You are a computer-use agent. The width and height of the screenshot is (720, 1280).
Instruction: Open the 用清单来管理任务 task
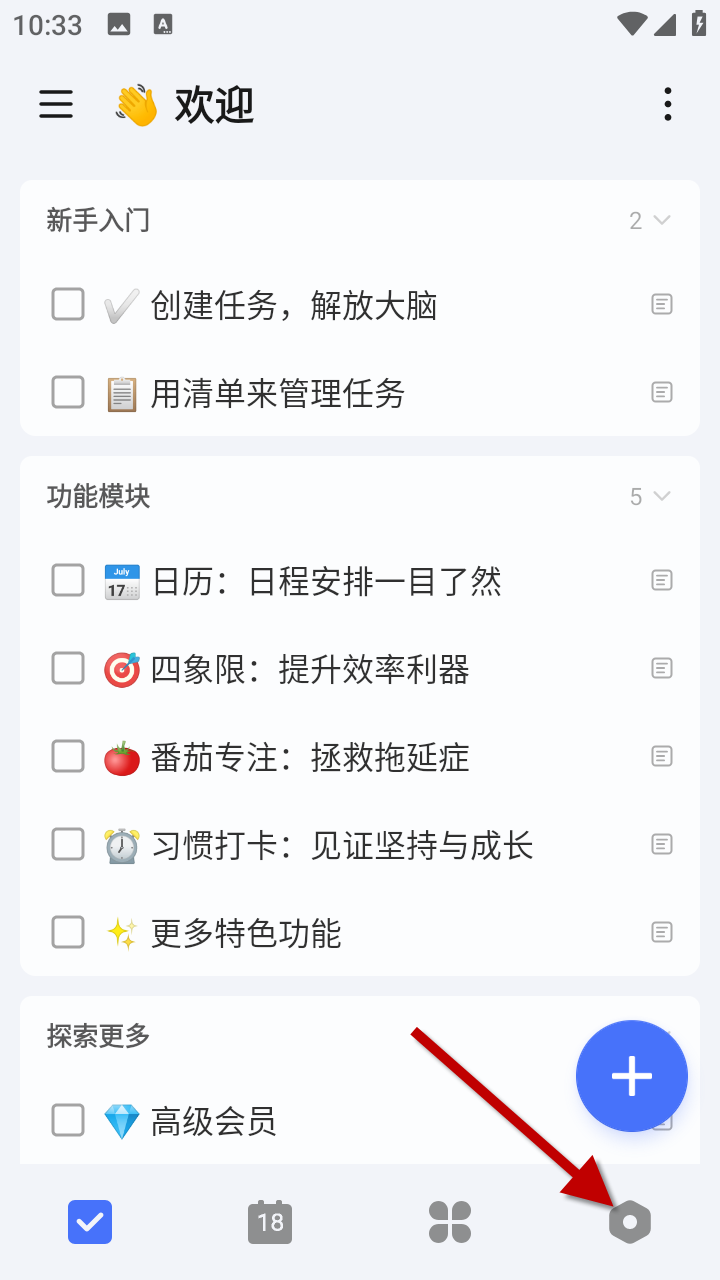coord(278,393)
